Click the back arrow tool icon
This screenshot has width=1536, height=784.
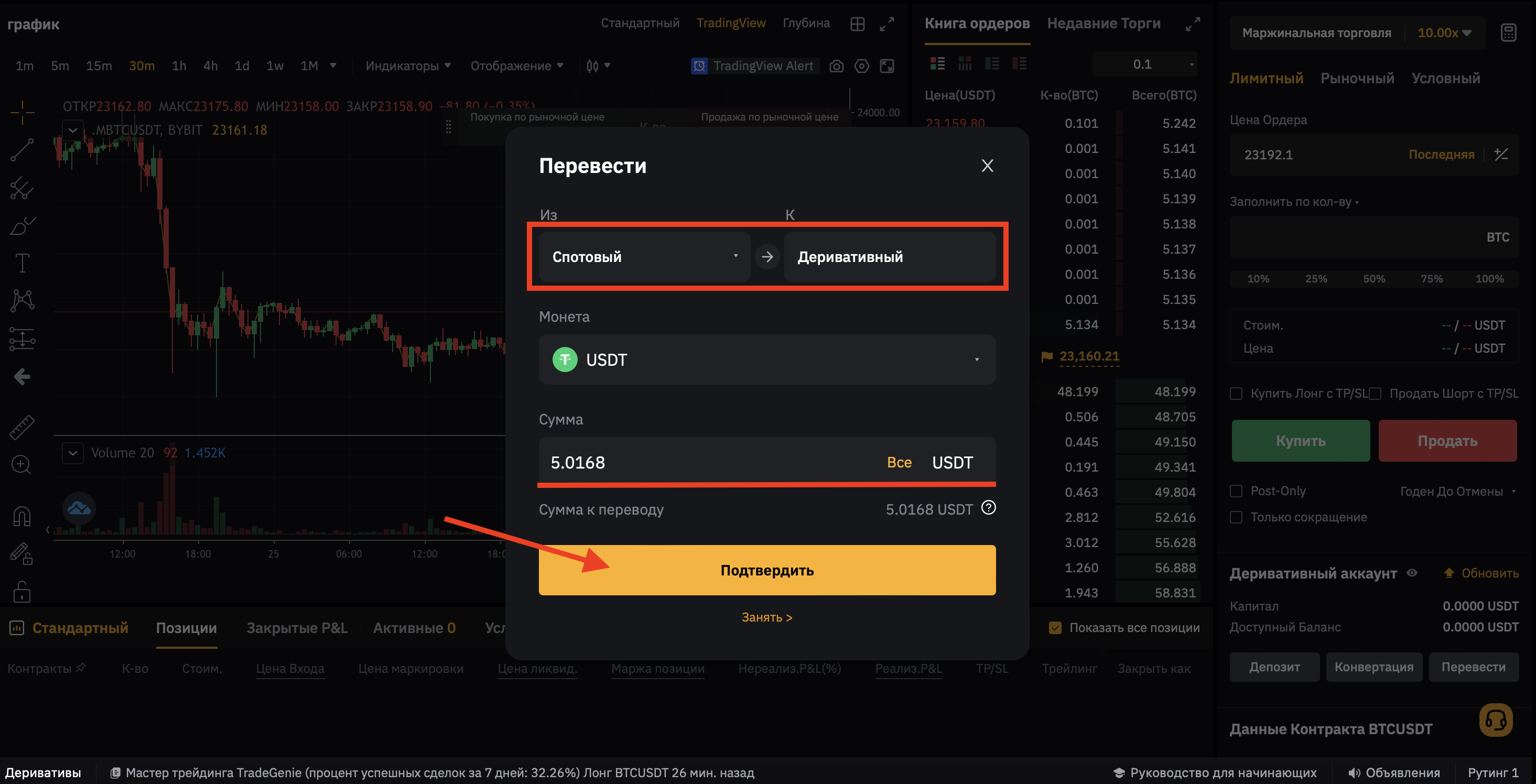coord(22,377)
